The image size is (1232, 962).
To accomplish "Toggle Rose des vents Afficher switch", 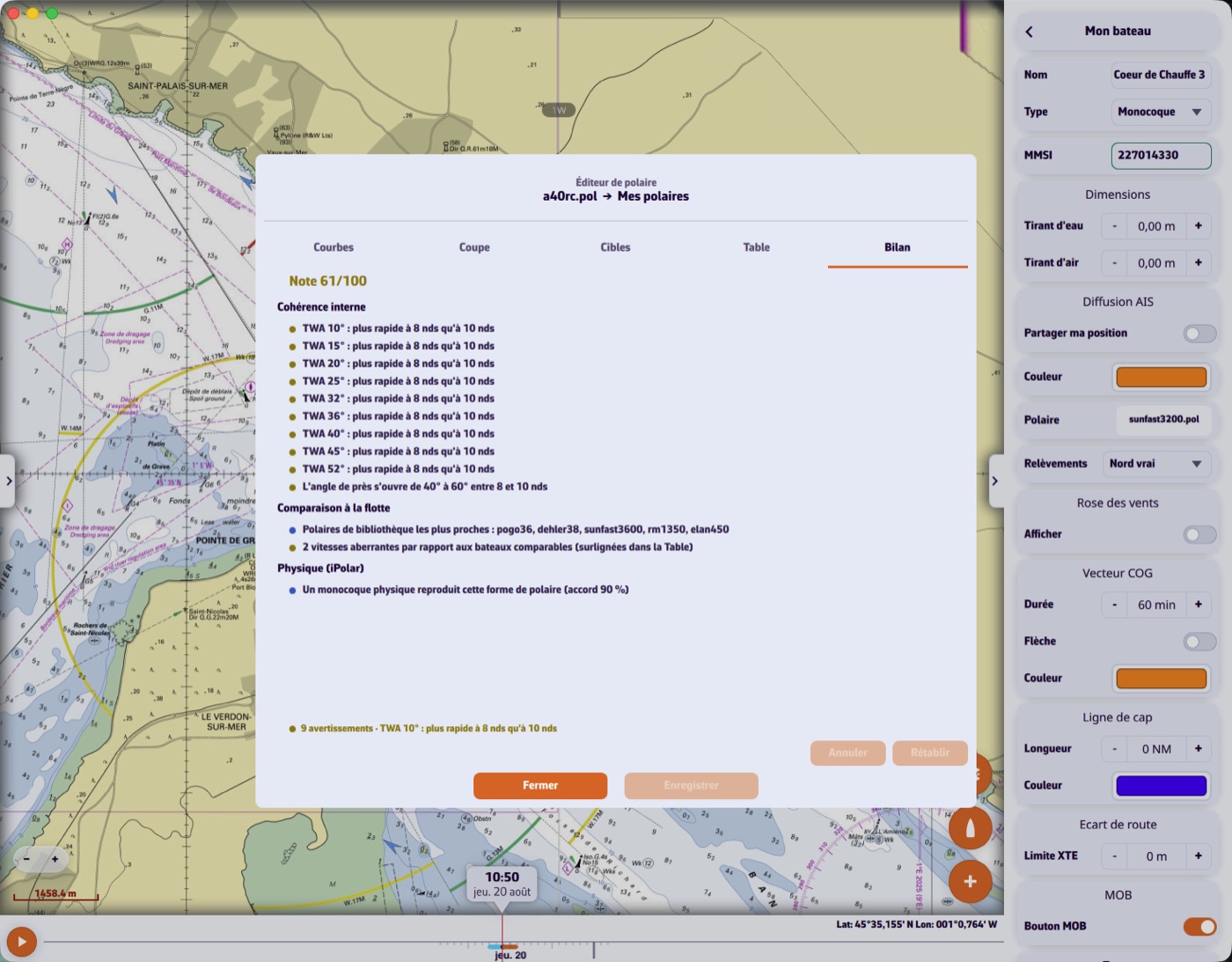I will coord(1199,534).
